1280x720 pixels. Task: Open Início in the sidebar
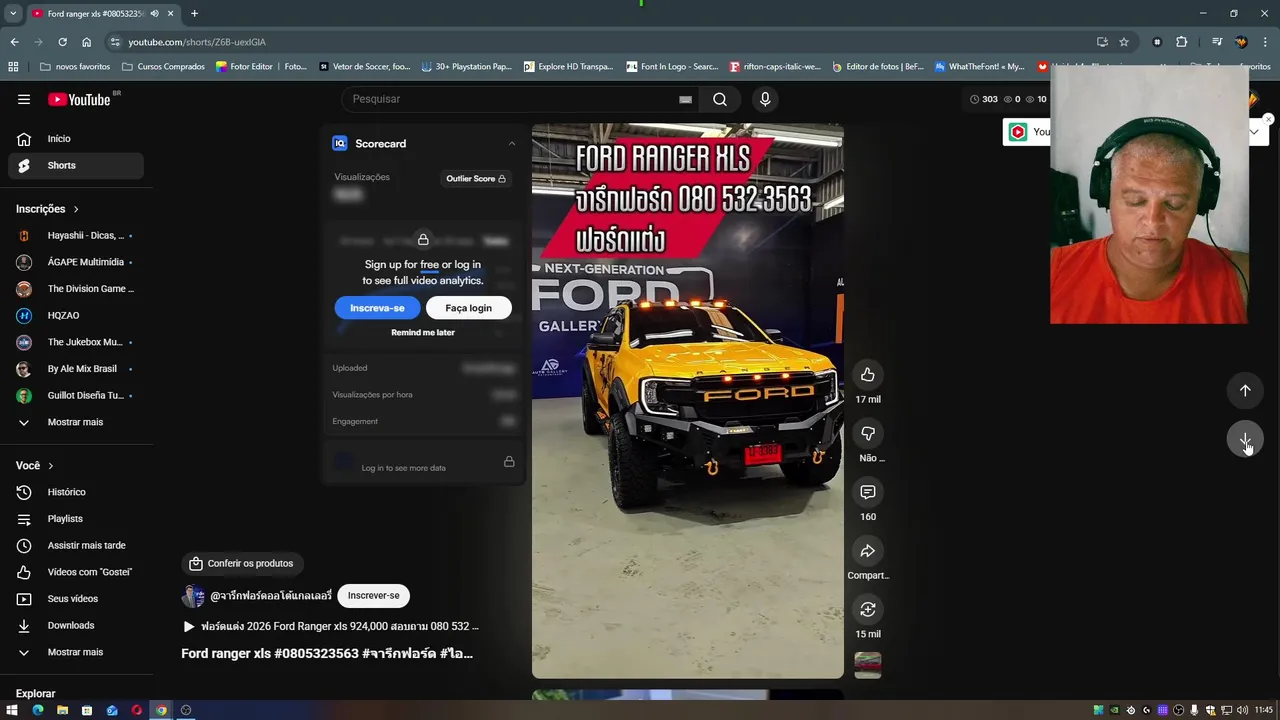click(76, 139)
